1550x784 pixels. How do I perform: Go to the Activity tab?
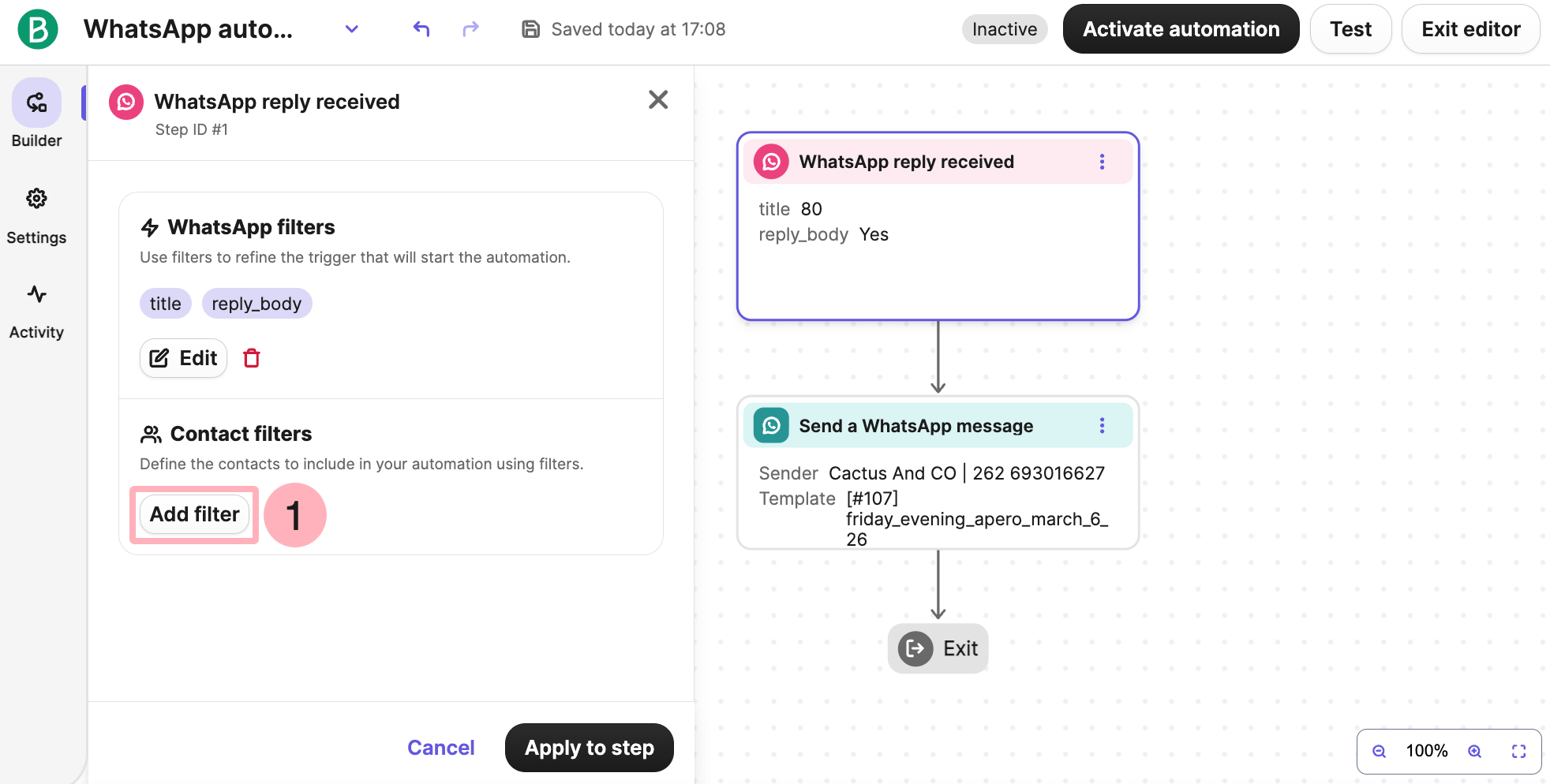coord(36,312)
